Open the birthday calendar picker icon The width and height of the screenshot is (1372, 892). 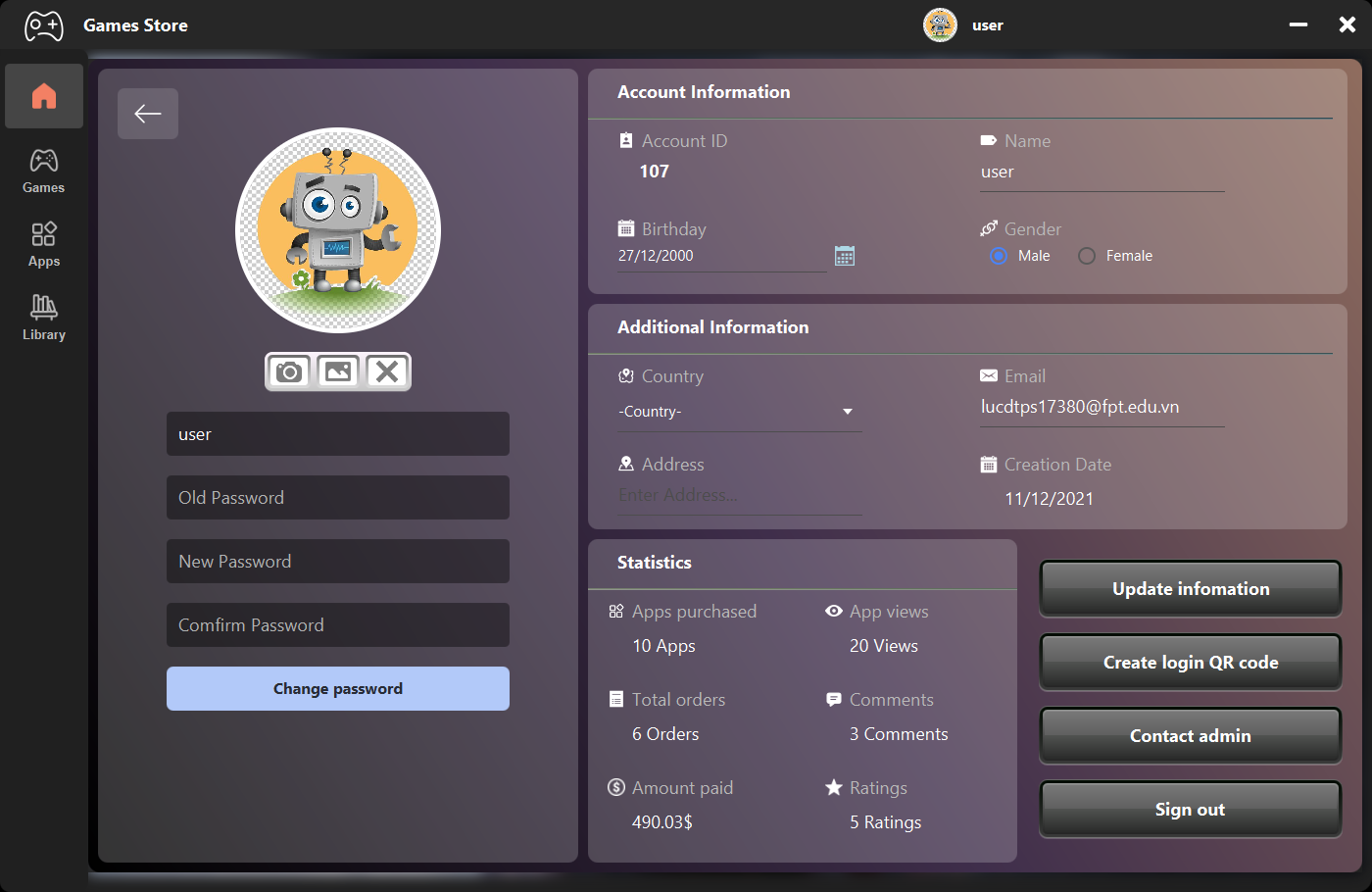(x=845, y=256)
